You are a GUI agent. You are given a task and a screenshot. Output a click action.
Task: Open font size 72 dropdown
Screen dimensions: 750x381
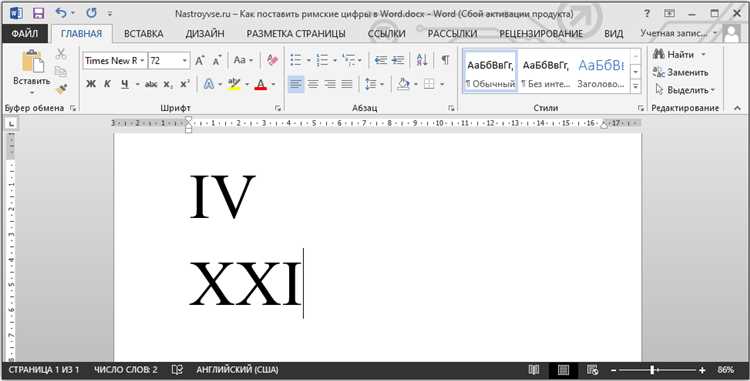pyautogui.click(x=185, y=61)
